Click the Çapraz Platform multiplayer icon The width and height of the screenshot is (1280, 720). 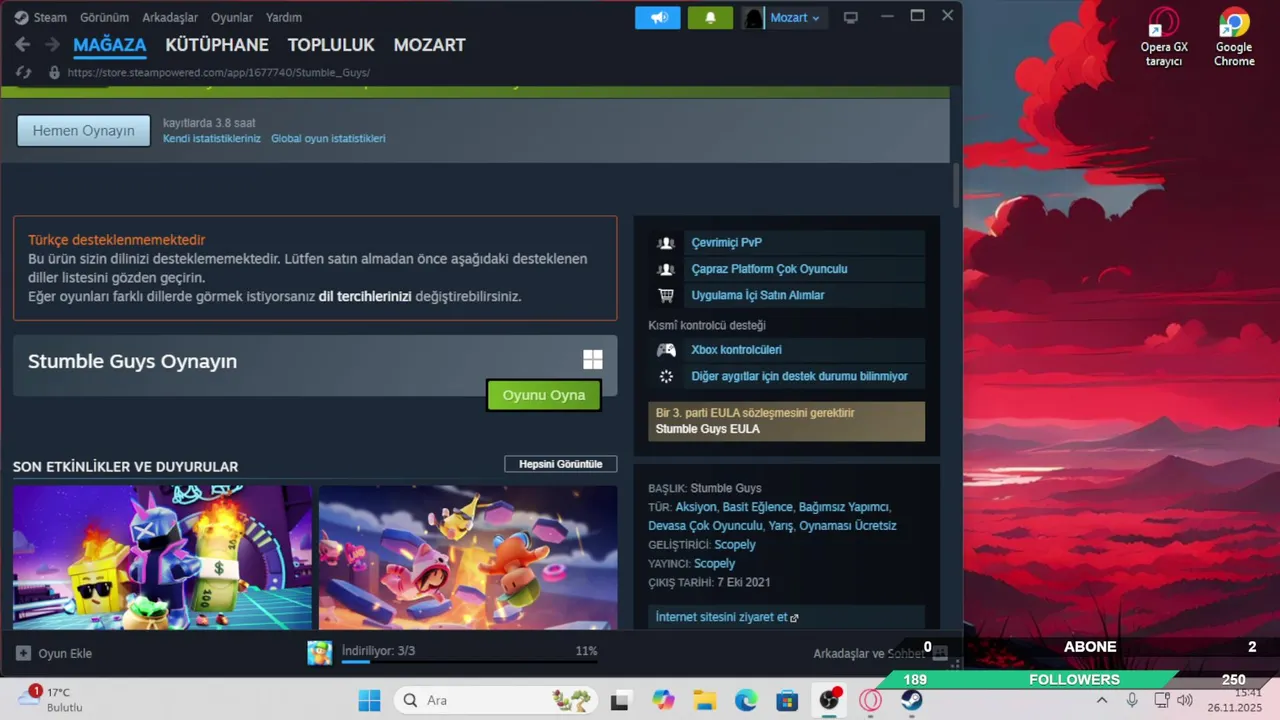tap(665, 269)
